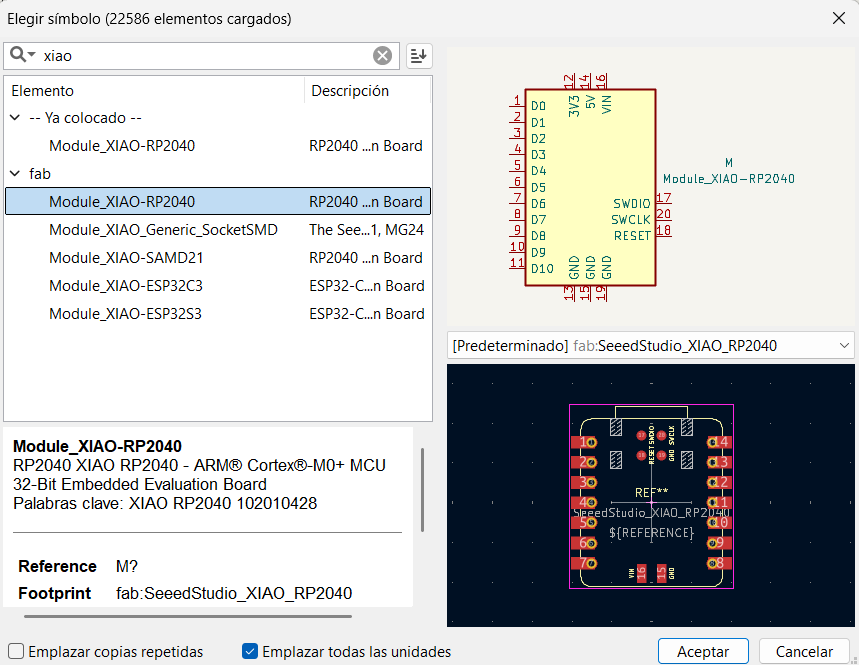The width and height of the screenshot is (859, 665).
Task: Click the sort order icon button
Action: pyautogui.click(x=419, y=56)
